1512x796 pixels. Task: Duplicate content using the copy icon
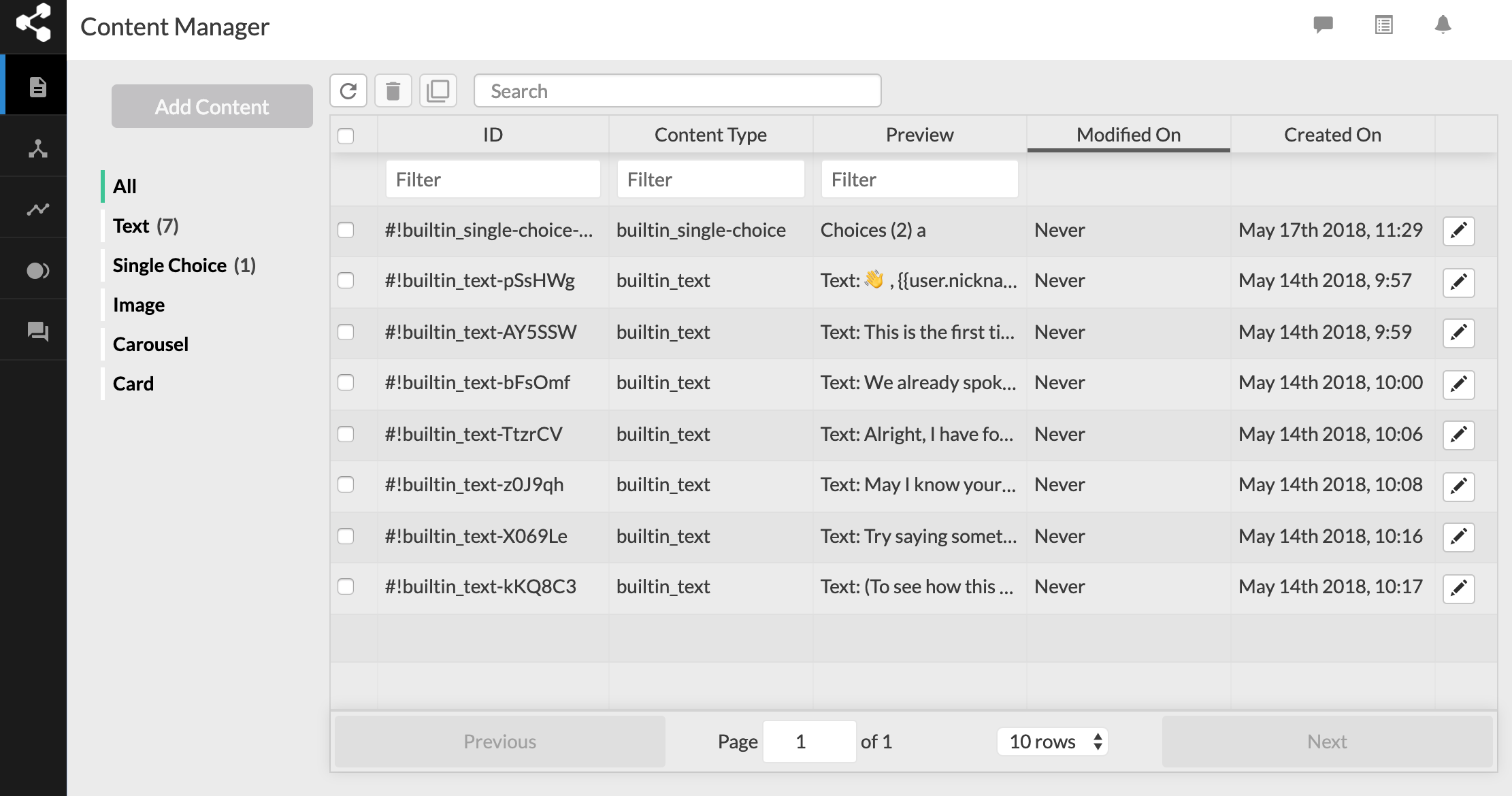point(438,90)
